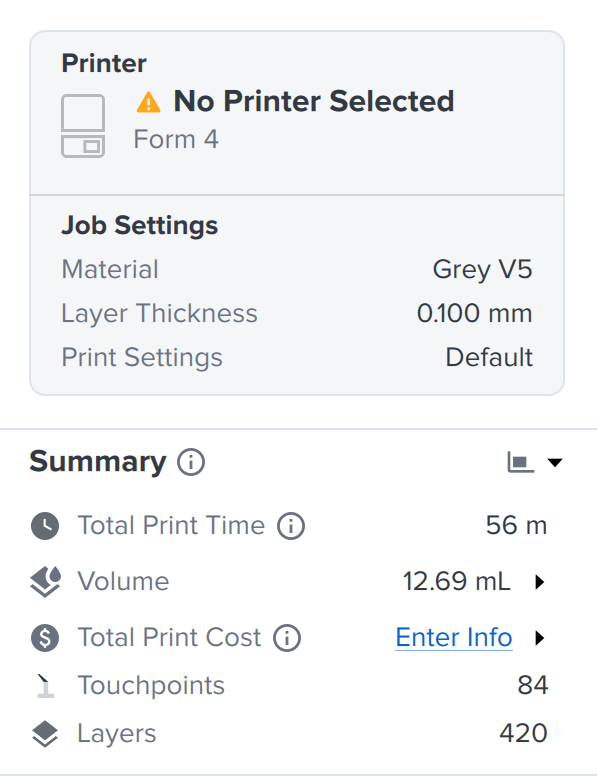
Task: Click the Total Print Cost dollar icon
Action: 45,637
